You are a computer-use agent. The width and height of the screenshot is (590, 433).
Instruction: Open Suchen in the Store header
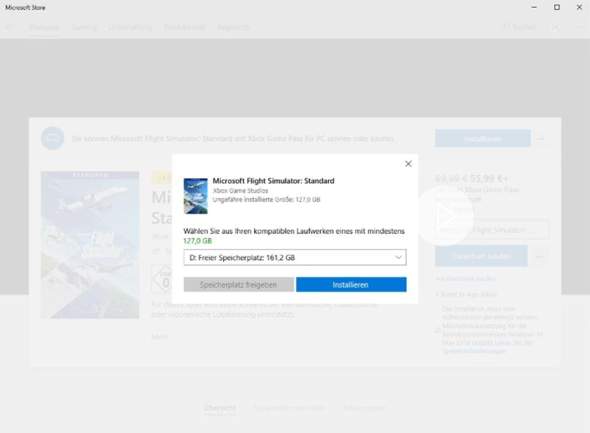pos(520,27)
